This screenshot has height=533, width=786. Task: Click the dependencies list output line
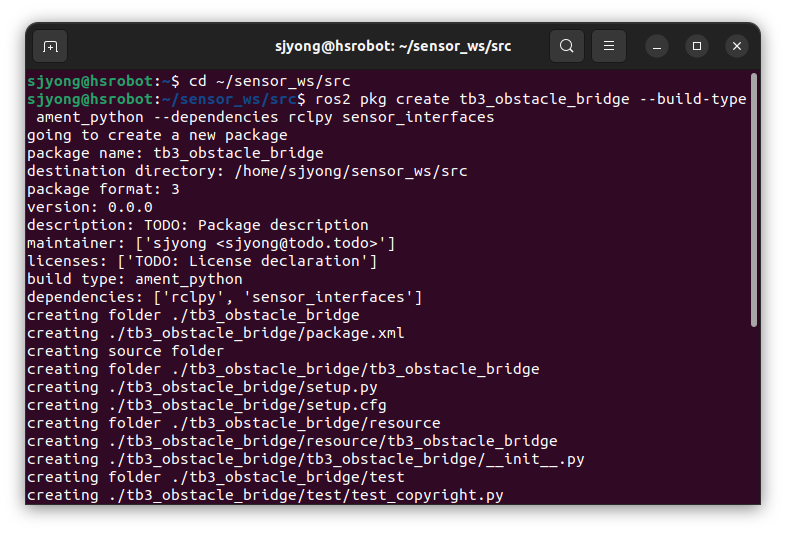(x=225, y=297)
